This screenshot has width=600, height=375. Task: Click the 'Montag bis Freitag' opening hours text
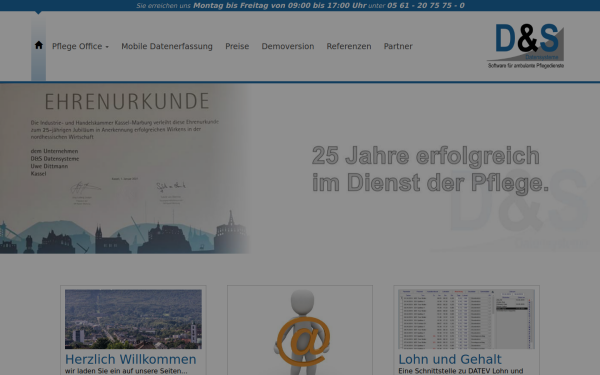(280, 5)
